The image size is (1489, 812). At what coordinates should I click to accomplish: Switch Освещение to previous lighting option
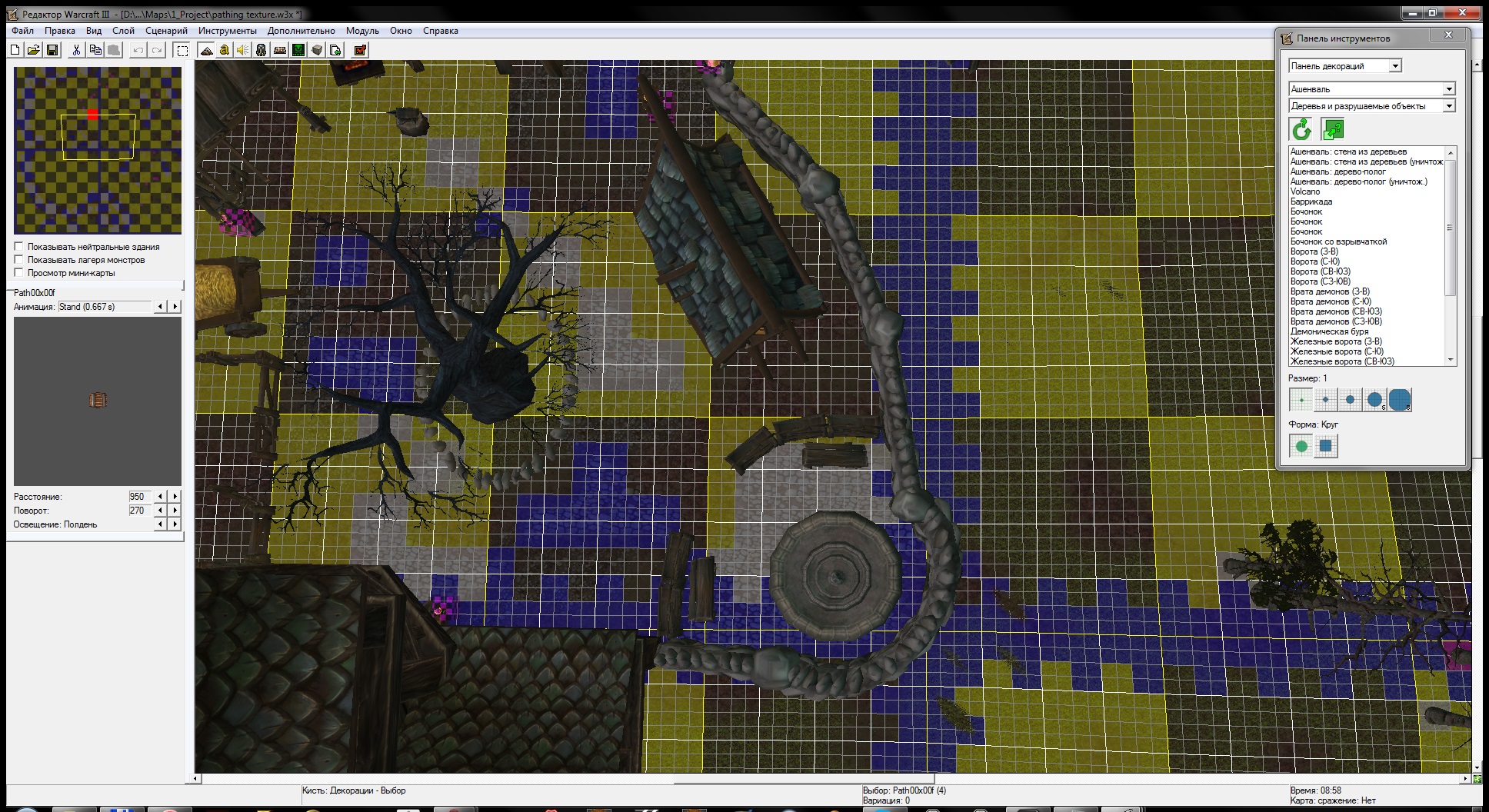click(x=160, y=524)
